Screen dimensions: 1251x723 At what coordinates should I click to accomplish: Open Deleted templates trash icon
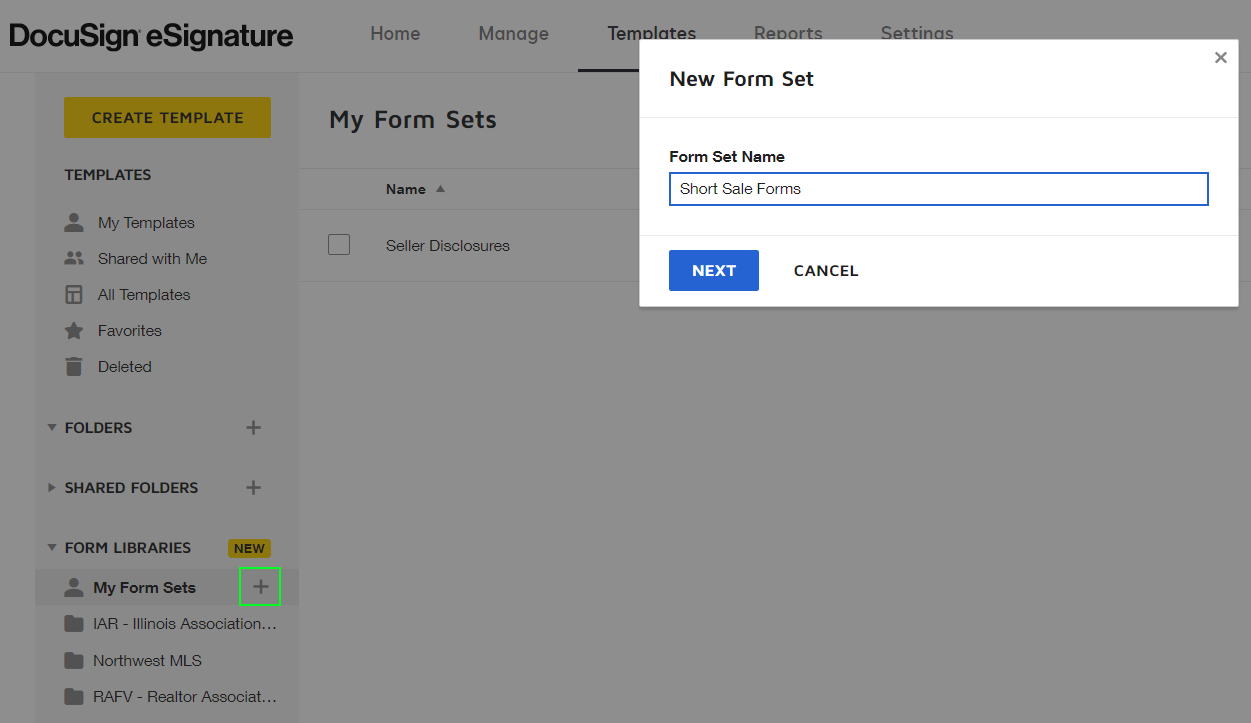pos(74,367)
